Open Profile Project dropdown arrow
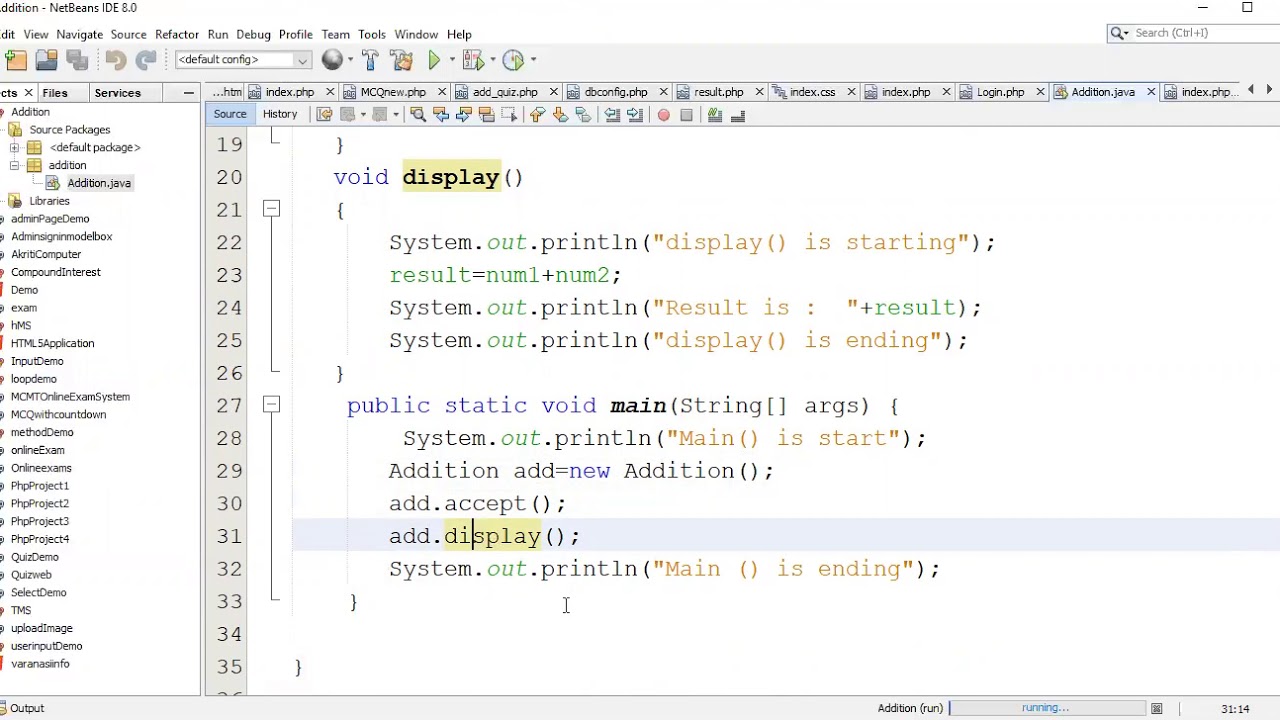The image size is (1280, 720). tap(532, 60)
